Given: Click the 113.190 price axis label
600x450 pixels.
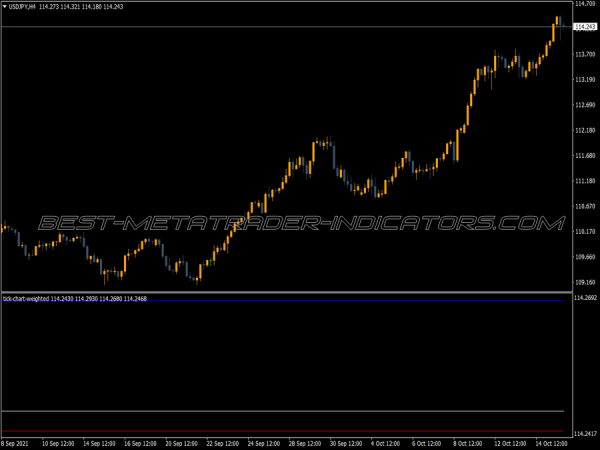Looking at the screenshot, I should (585, 80).
